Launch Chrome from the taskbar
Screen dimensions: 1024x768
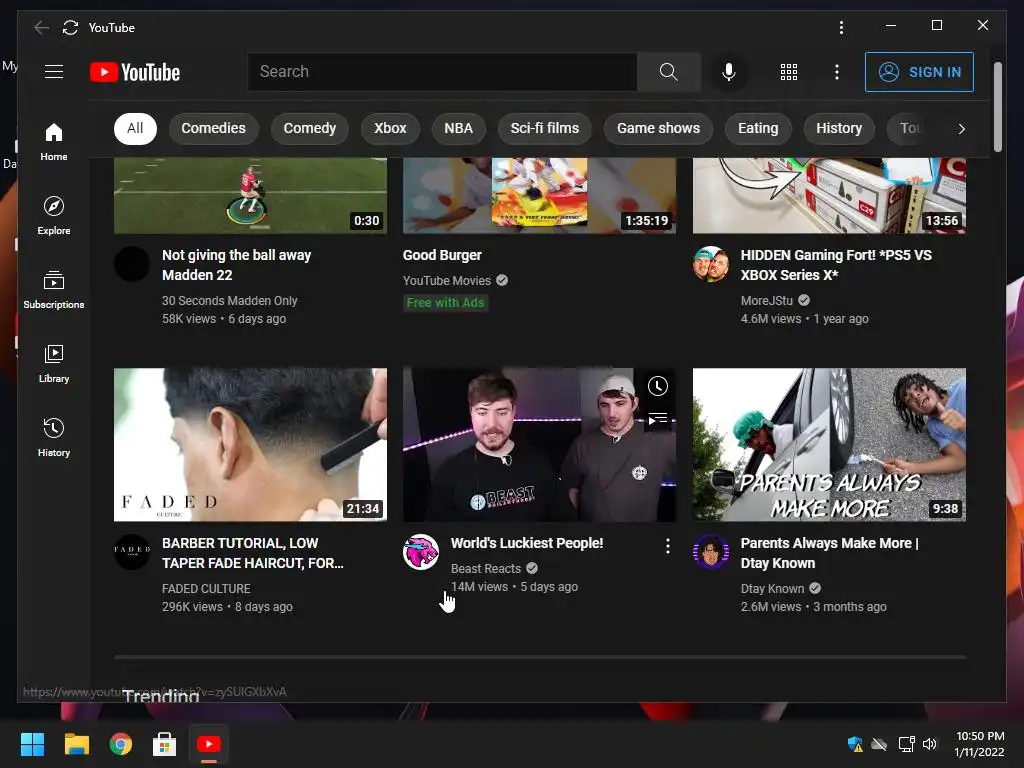(x=121, y=744)
